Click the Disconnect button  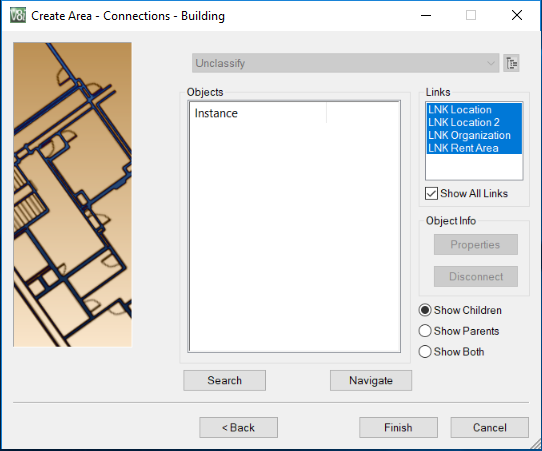(476, 276)
